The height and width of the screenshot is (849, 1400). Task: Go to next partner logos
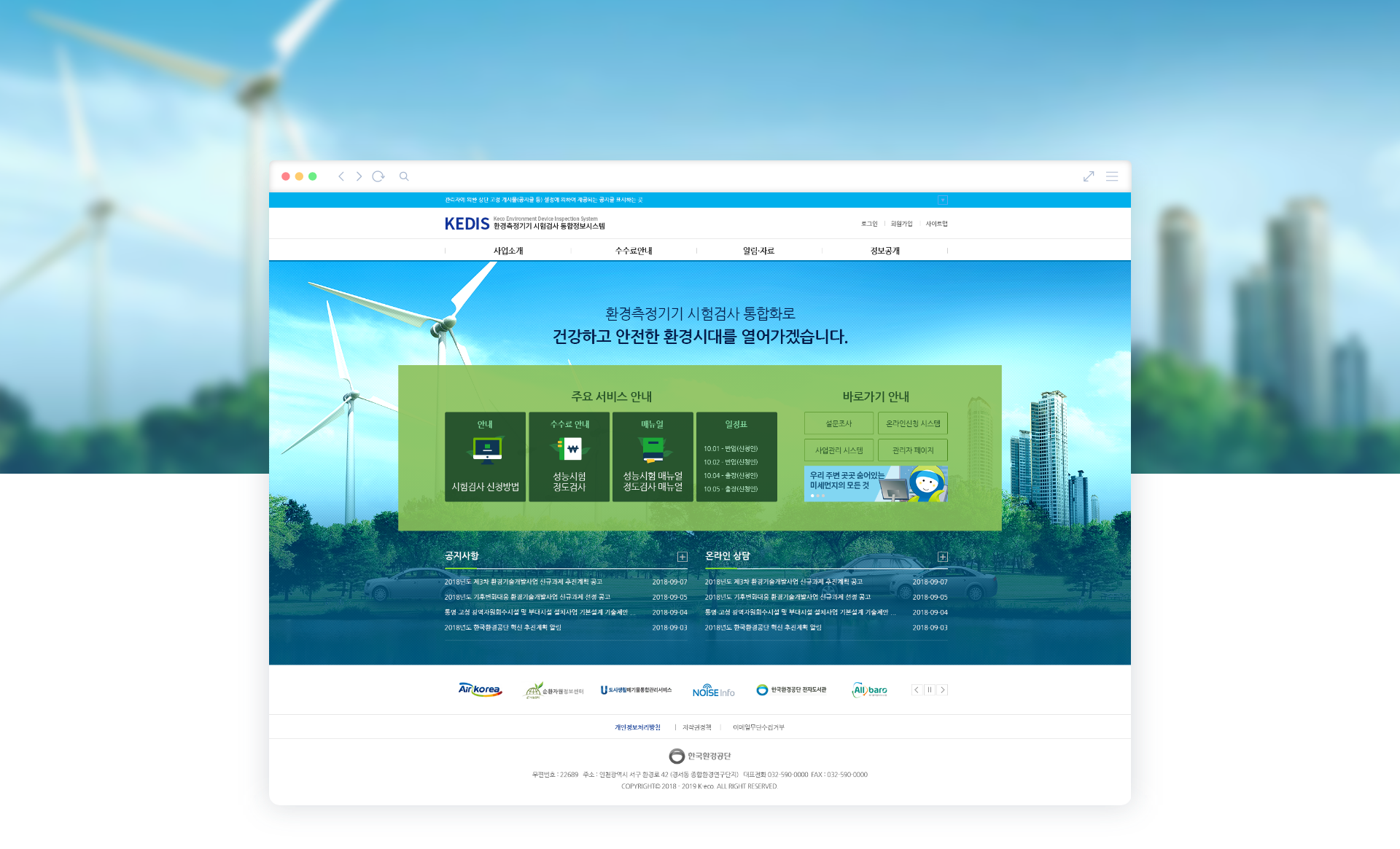[x=942, y=690]
